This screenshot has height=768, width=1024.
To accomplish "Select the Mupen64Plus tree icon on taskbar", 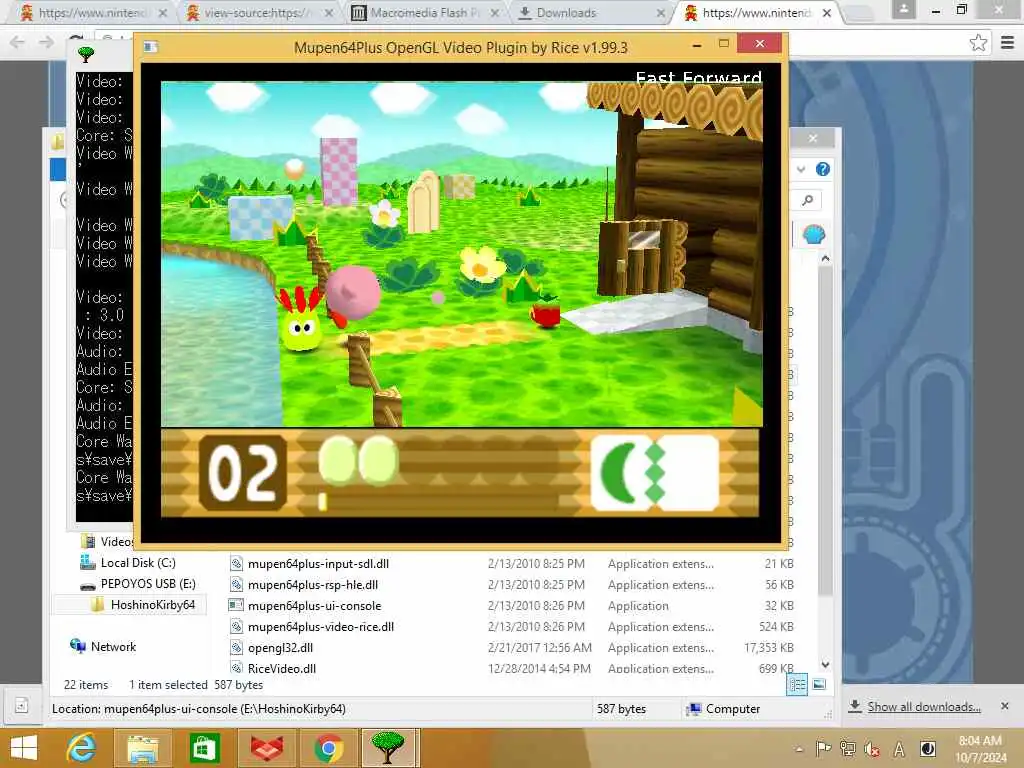I will coord(388,748).
